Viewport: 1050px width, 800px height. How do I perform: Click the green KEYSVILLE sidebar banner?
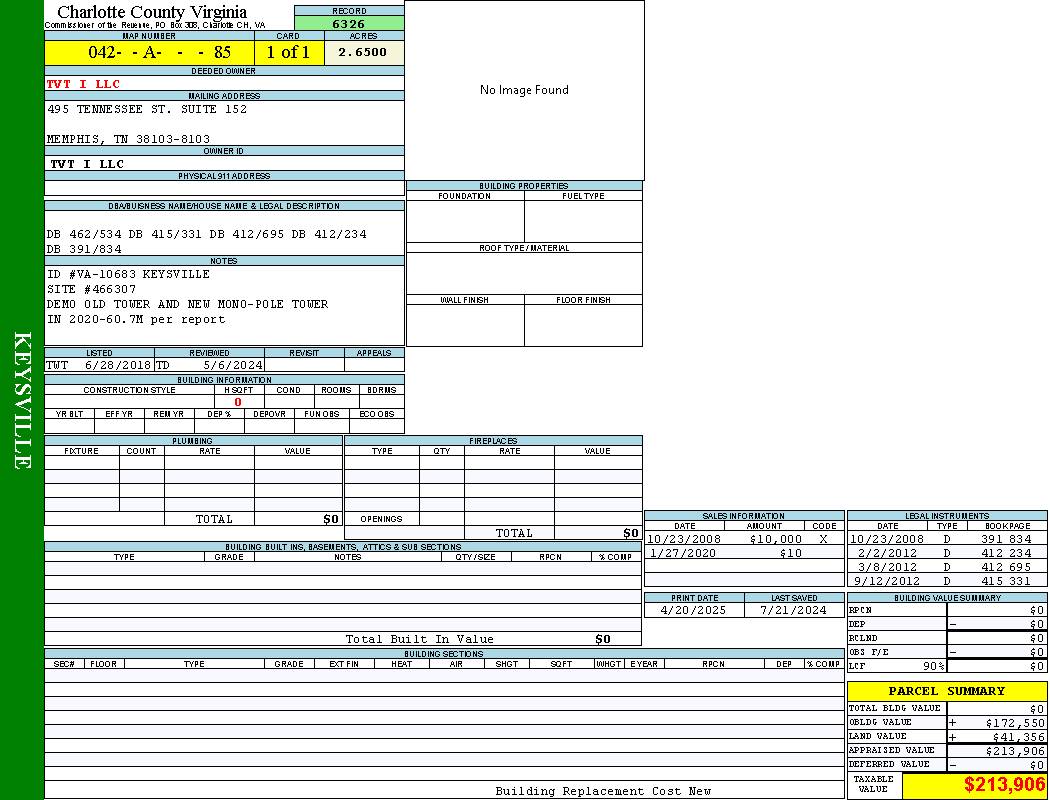point(22,400)
